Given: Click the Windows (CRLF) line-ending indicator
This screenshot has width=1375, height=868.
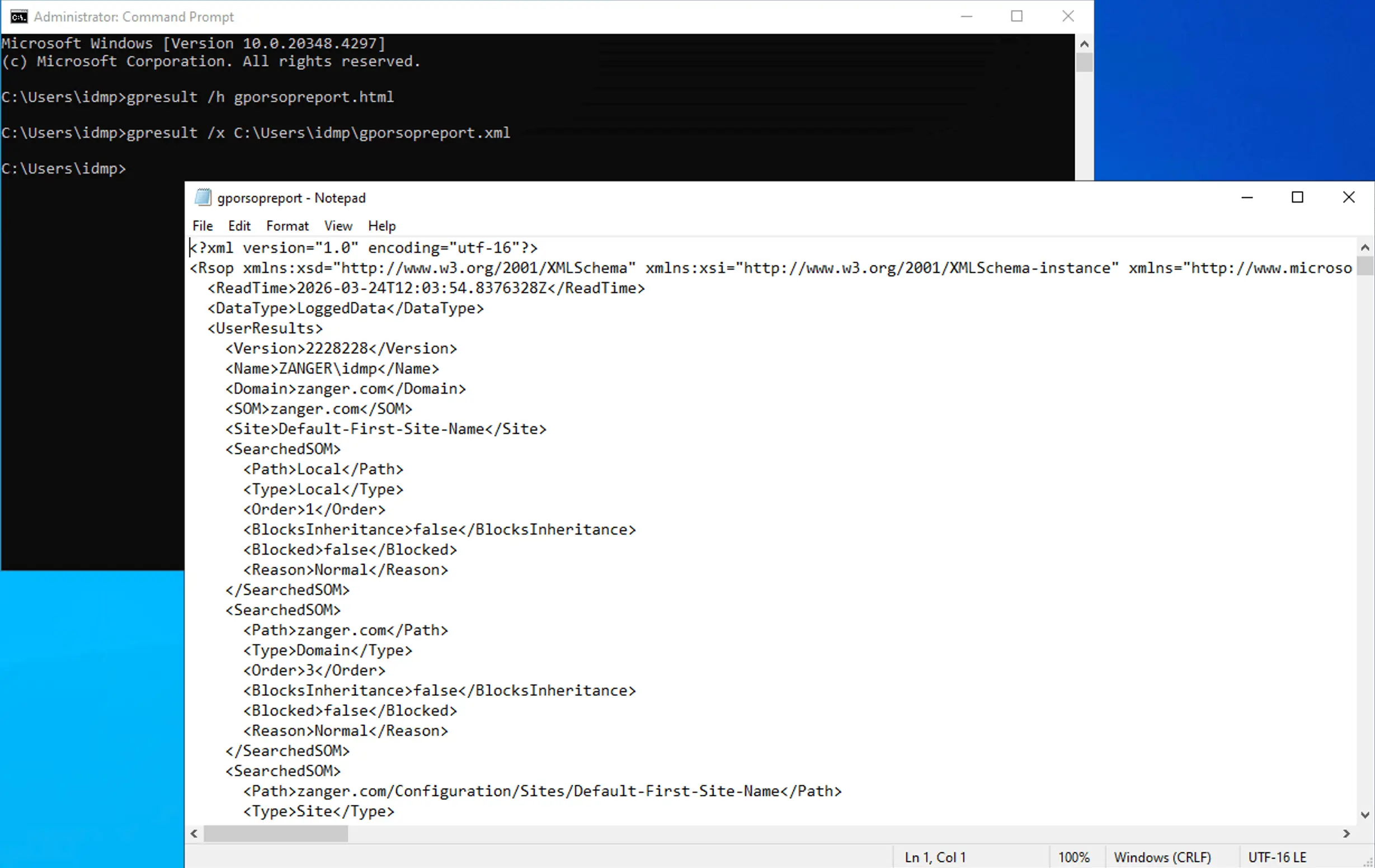Looking at the screenshot, I should [1163, 857].
